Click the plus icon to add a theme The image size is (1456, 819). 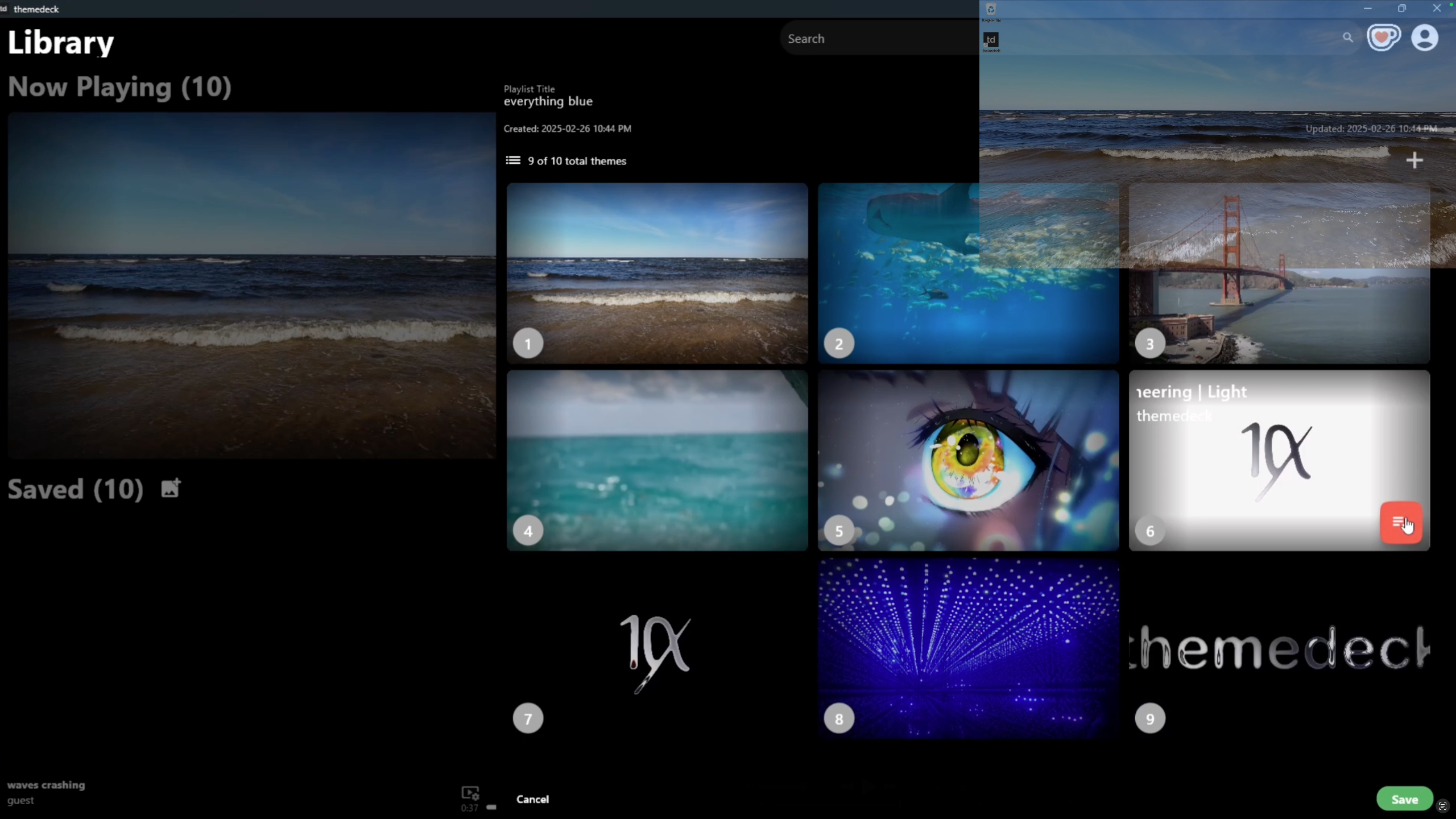(x=1414, y=160)
